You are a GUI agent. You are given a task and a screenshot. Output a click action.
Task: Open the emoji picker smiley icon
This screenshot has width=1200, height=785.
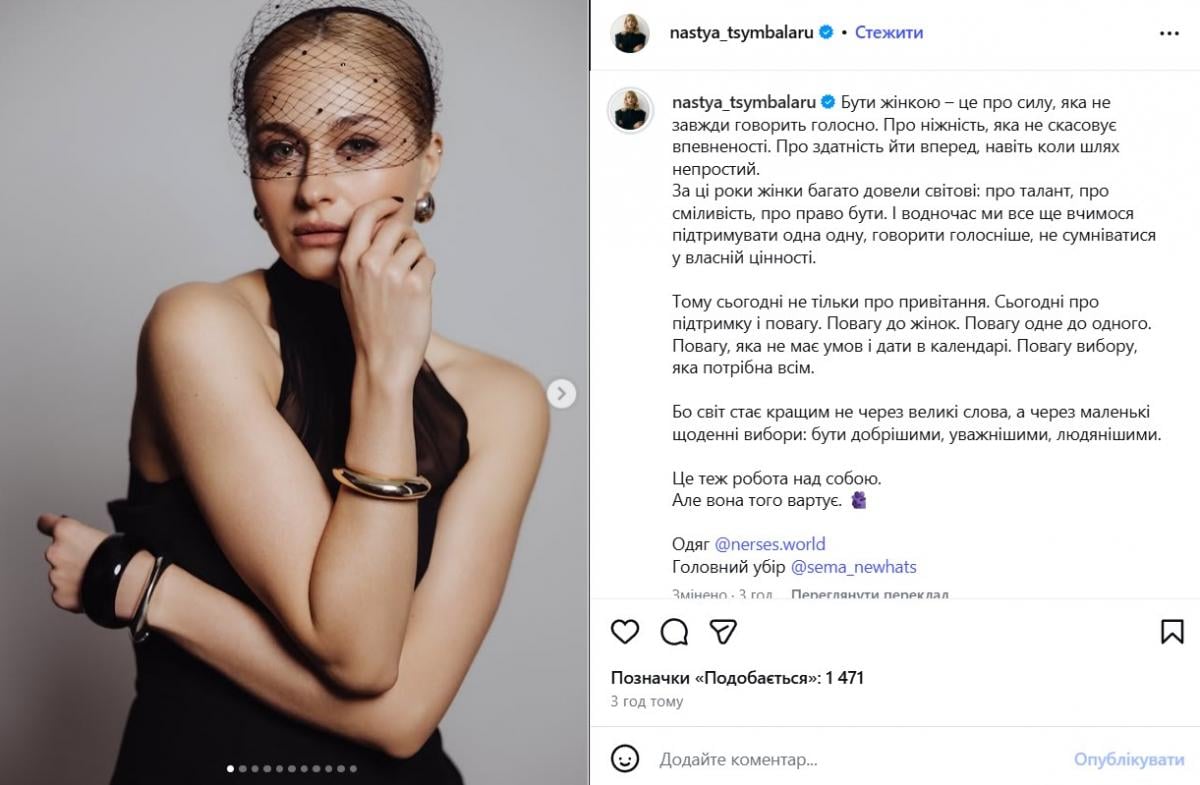point(625,759)
